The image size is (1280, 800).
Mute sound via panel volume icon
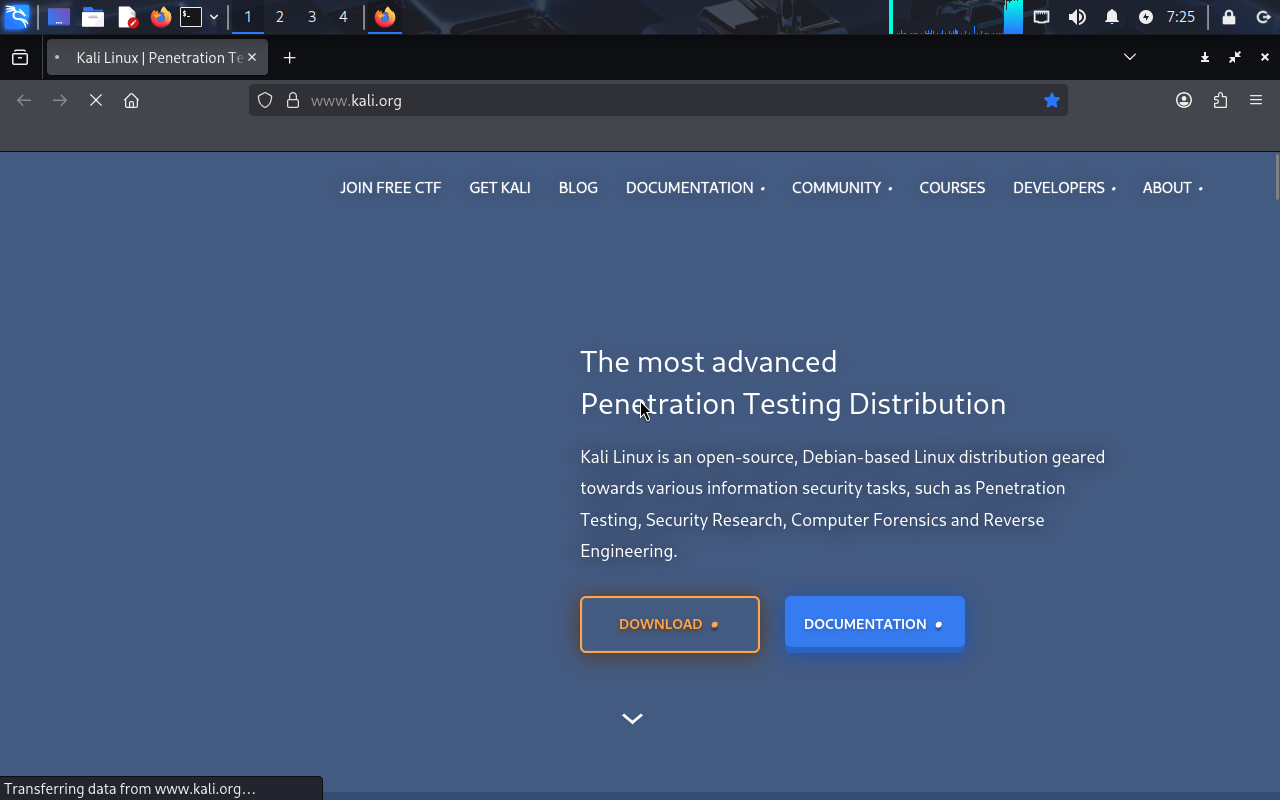tap(1077, 17)
